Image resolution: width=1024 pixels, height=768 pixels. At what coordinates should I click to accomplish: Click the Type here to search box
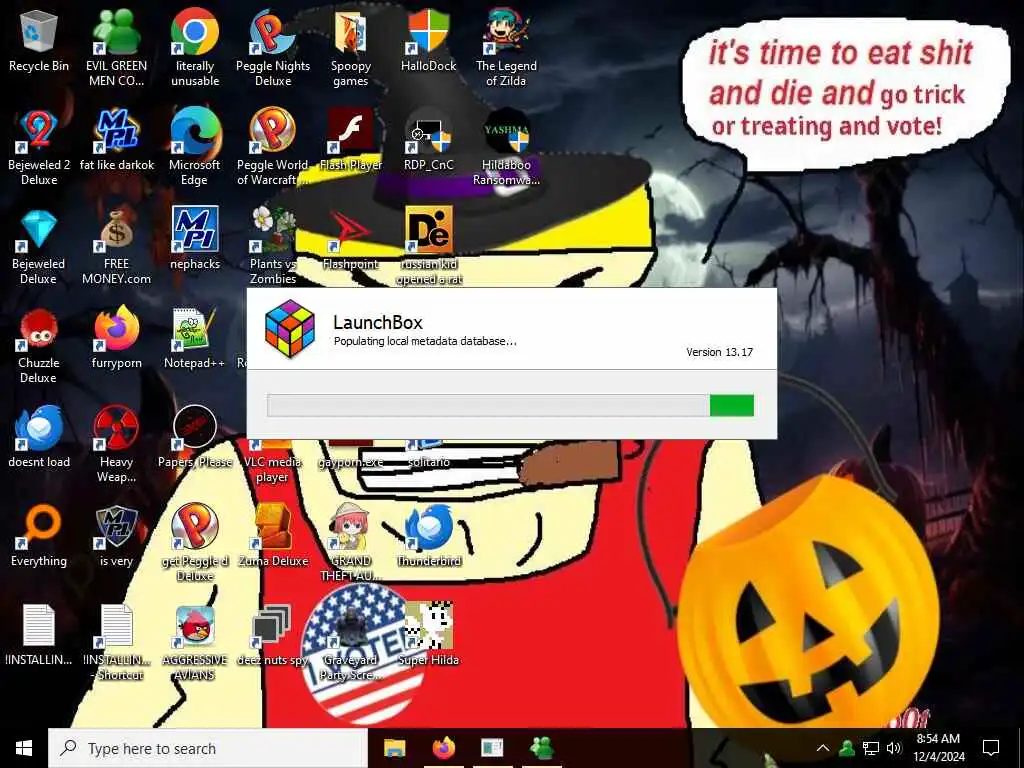[x=208, y=748]
